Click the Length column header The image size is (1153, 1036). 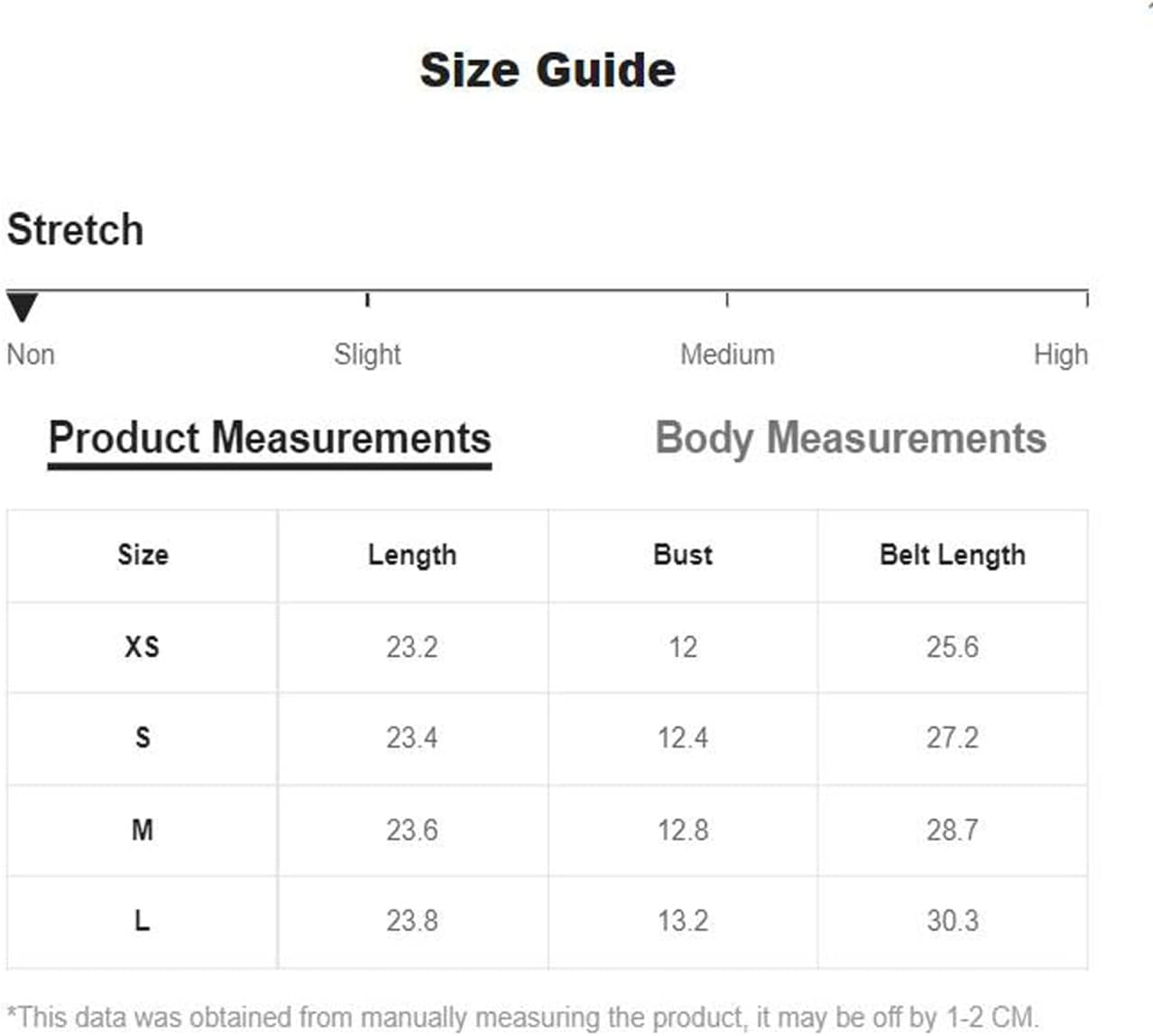[x=412, y=555]
